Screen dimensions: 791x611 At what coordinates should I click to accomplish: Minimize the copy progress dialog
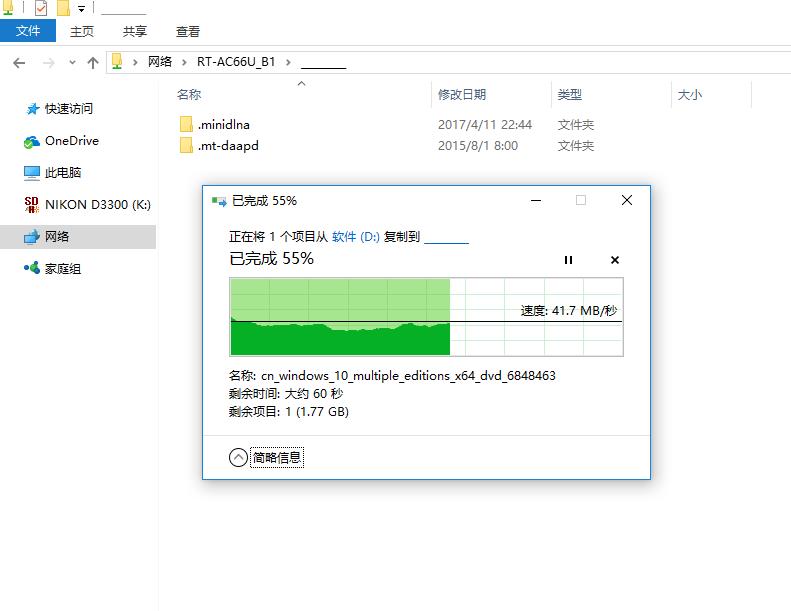tap(536, 201)
